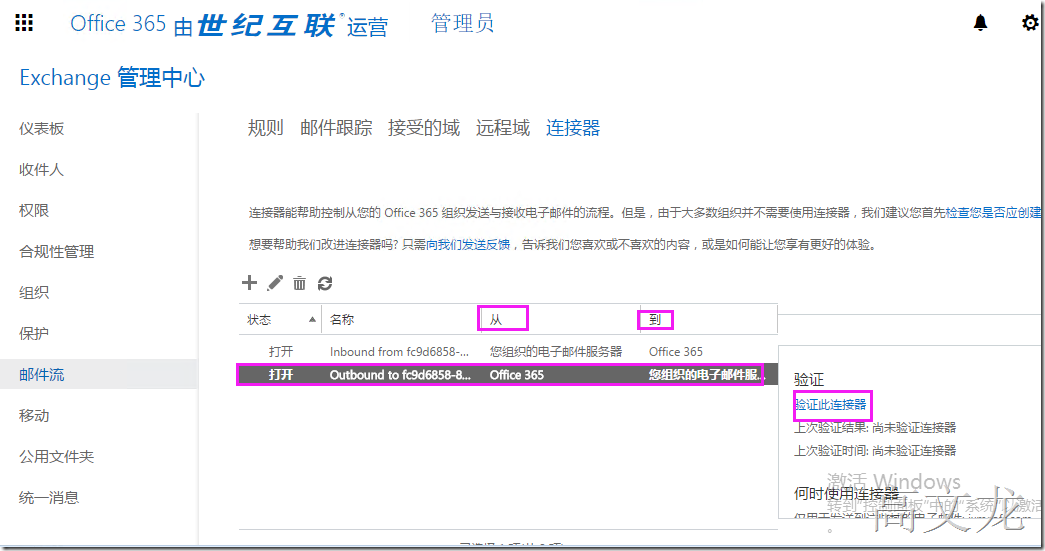
Task: Refresh the connector list
Action: (x=325, y=283)
